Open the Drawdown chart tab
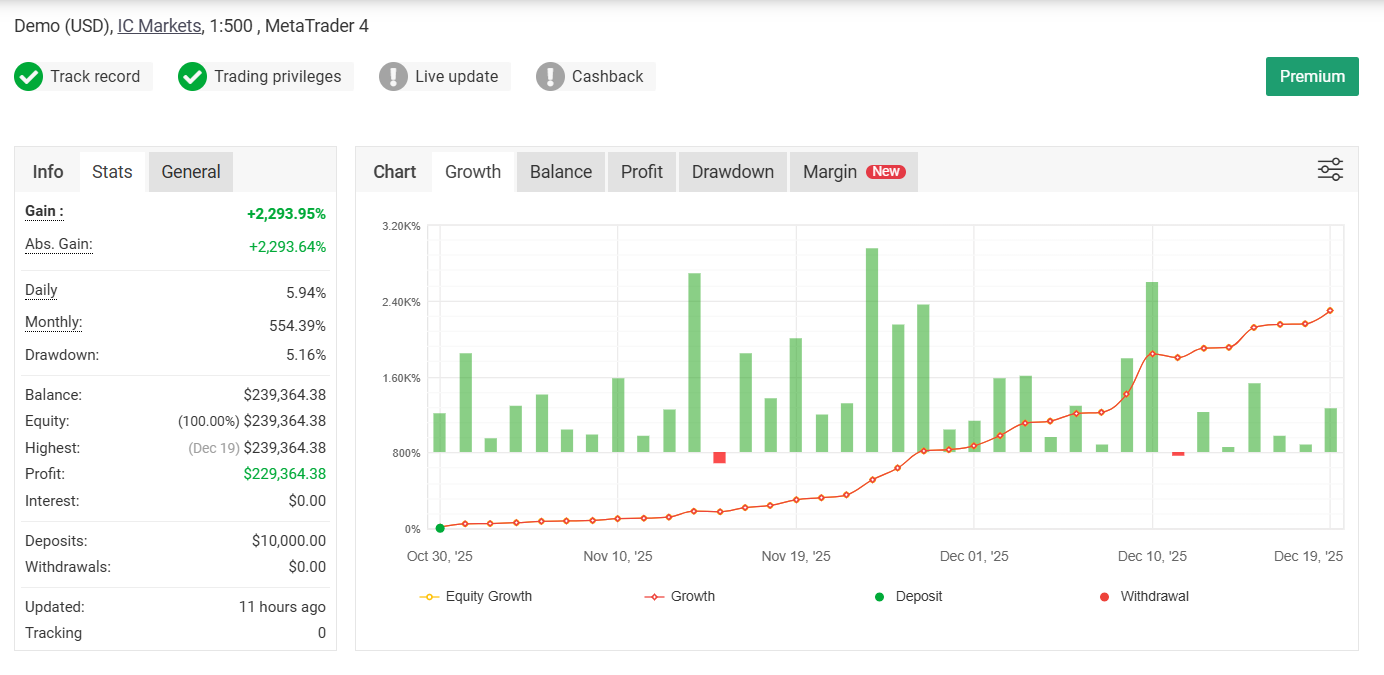Viewport: 1384px width, 675px height. (733, 172)
